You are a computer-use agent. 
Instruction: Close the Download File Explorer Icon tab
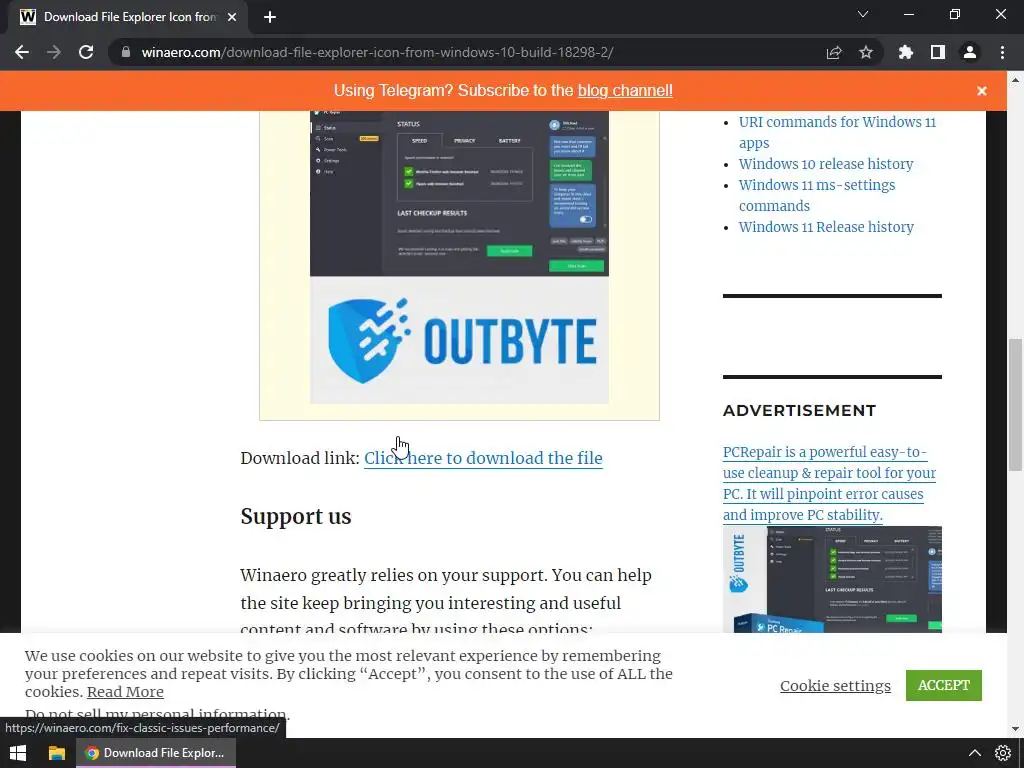(x=232, y=17)
